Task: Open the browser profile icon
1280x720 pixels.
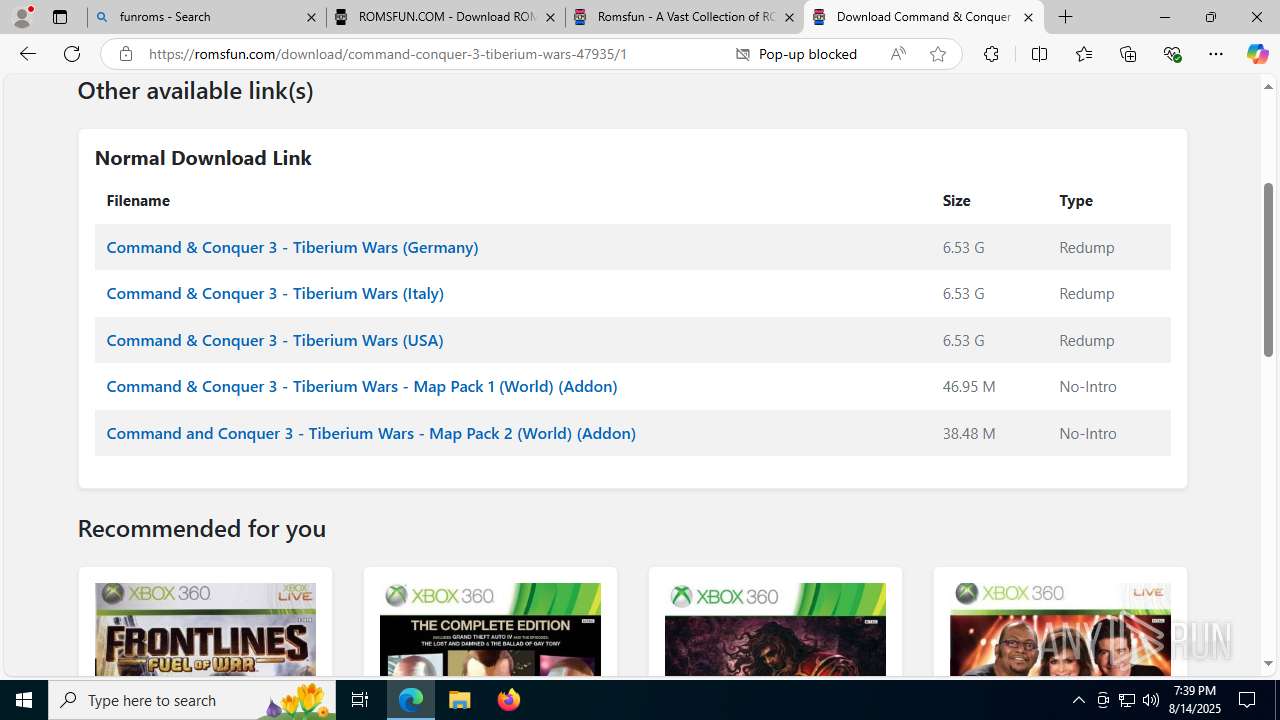Action: [x=22, y=17]
